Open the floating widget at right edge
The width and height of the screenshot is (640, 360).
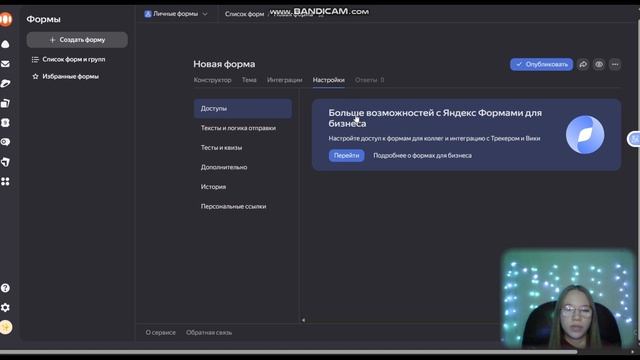[634, 139]
